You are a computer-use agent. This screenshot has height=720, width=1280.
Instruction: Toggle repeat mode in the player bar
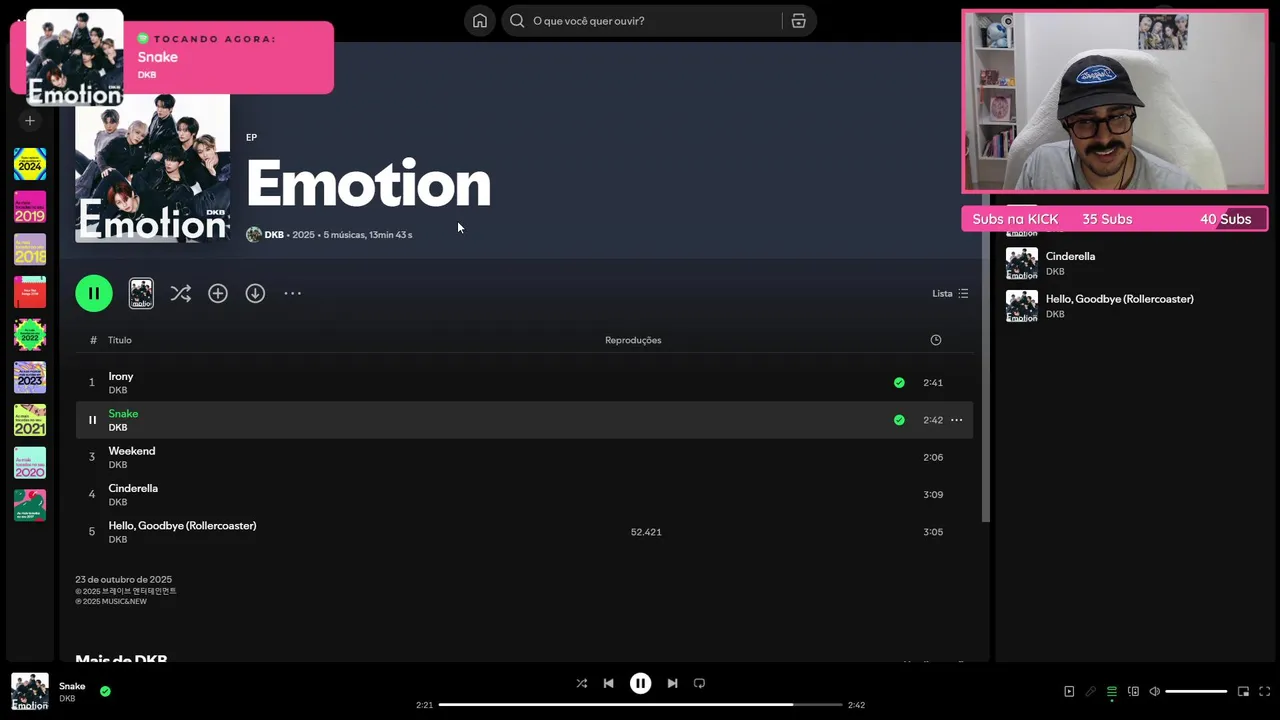coord(699,683)
